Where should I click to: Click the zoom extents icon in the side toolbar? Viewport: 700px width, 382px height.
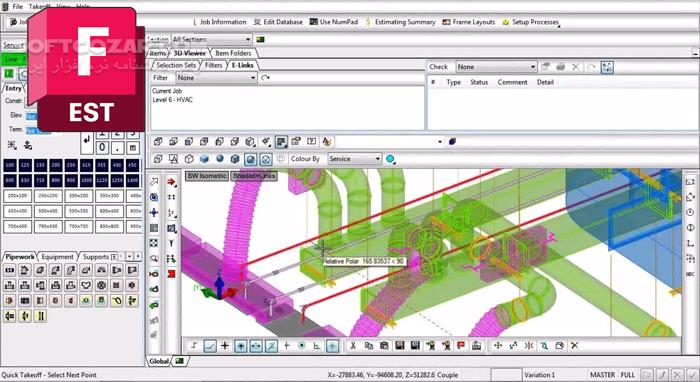(x=154, y=243)
